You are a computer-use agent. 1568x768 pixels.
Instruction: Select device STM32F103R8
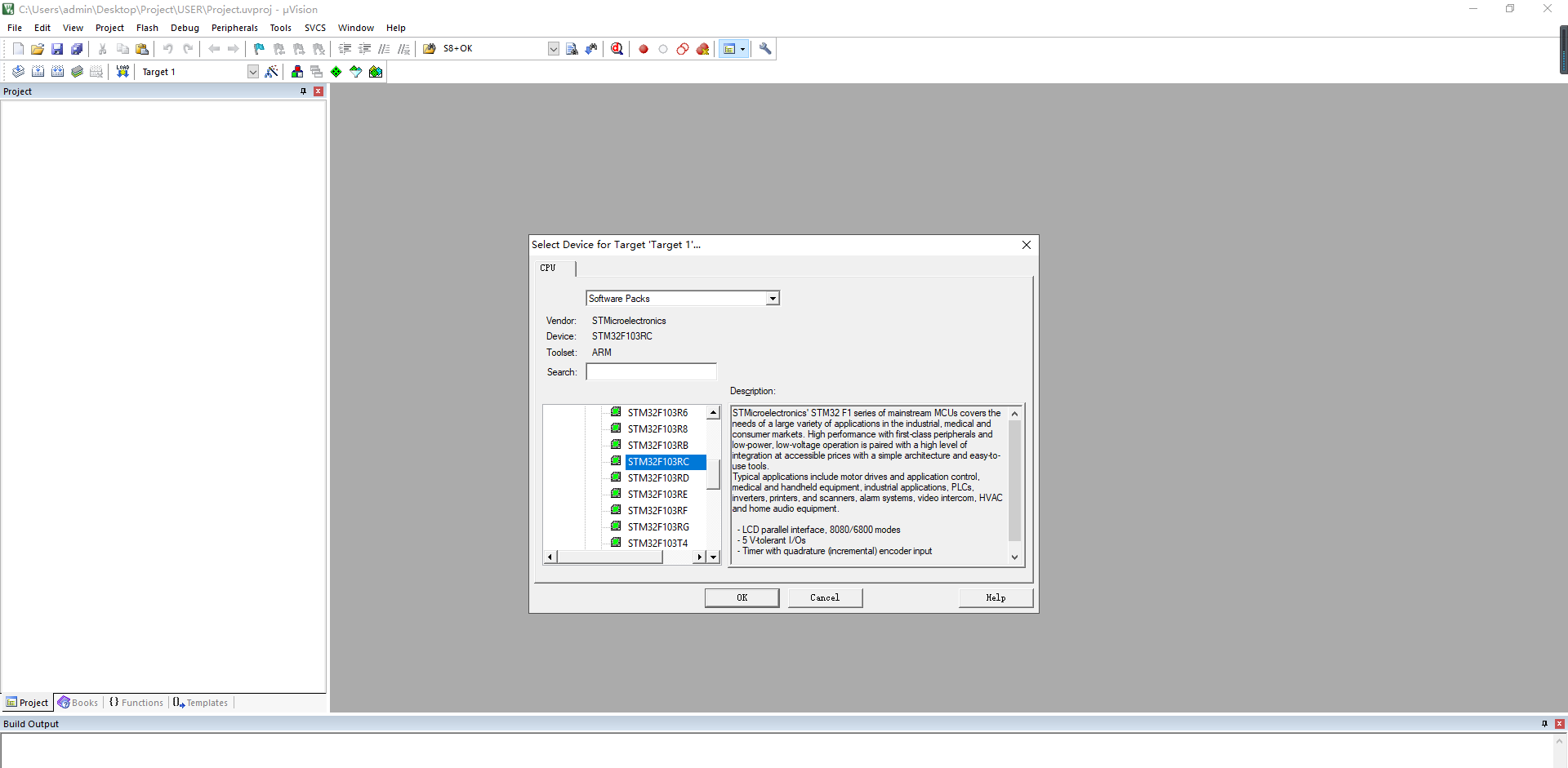(657, 429)
